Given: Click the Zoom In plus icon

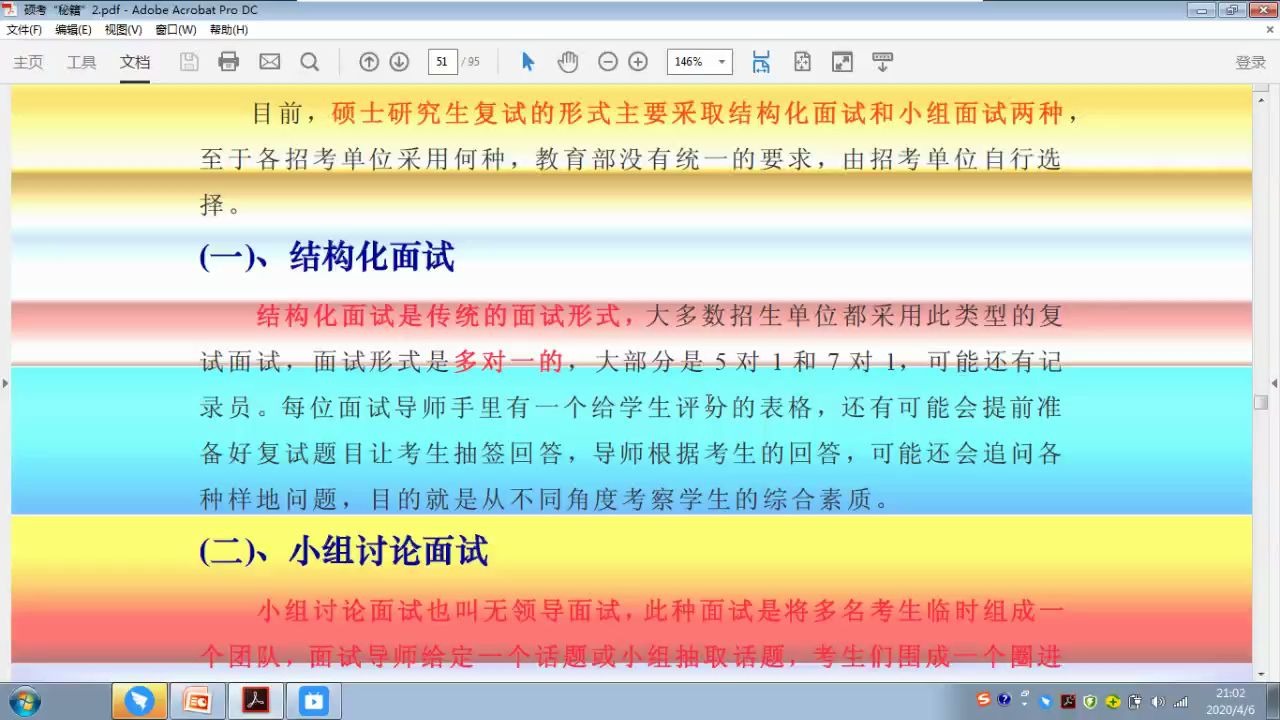Looking at the screenshot, I should point(637,61).
